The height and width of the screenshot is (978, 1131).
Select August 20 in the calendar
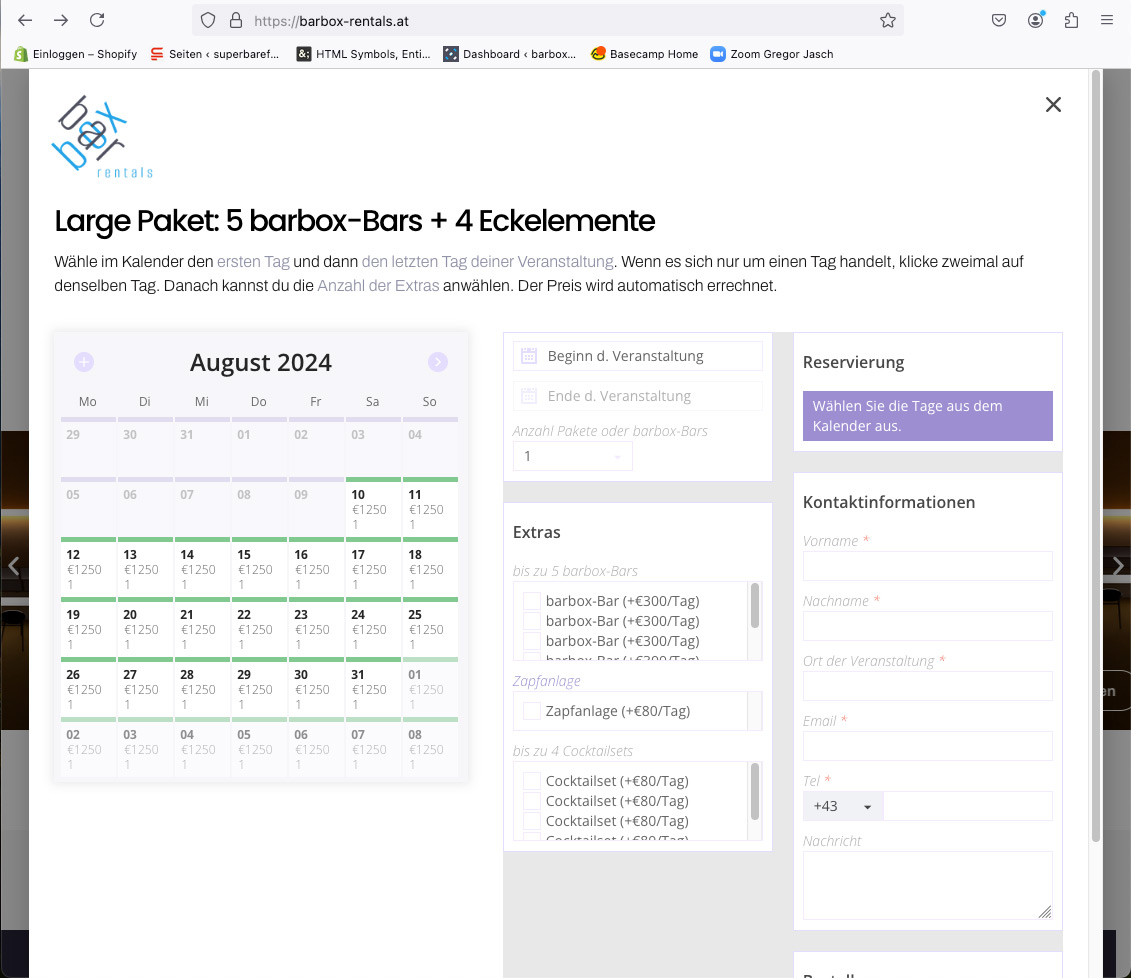click(146, 628)
